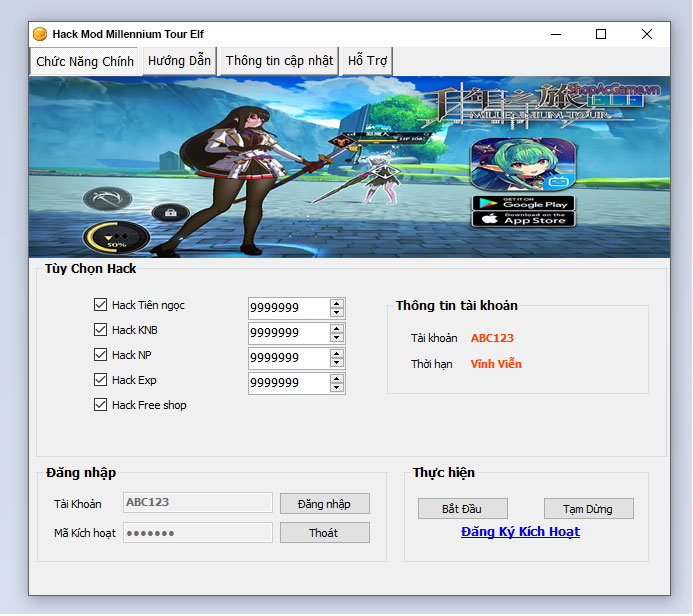Click the App Store badge in the banner

click(524, 219)
